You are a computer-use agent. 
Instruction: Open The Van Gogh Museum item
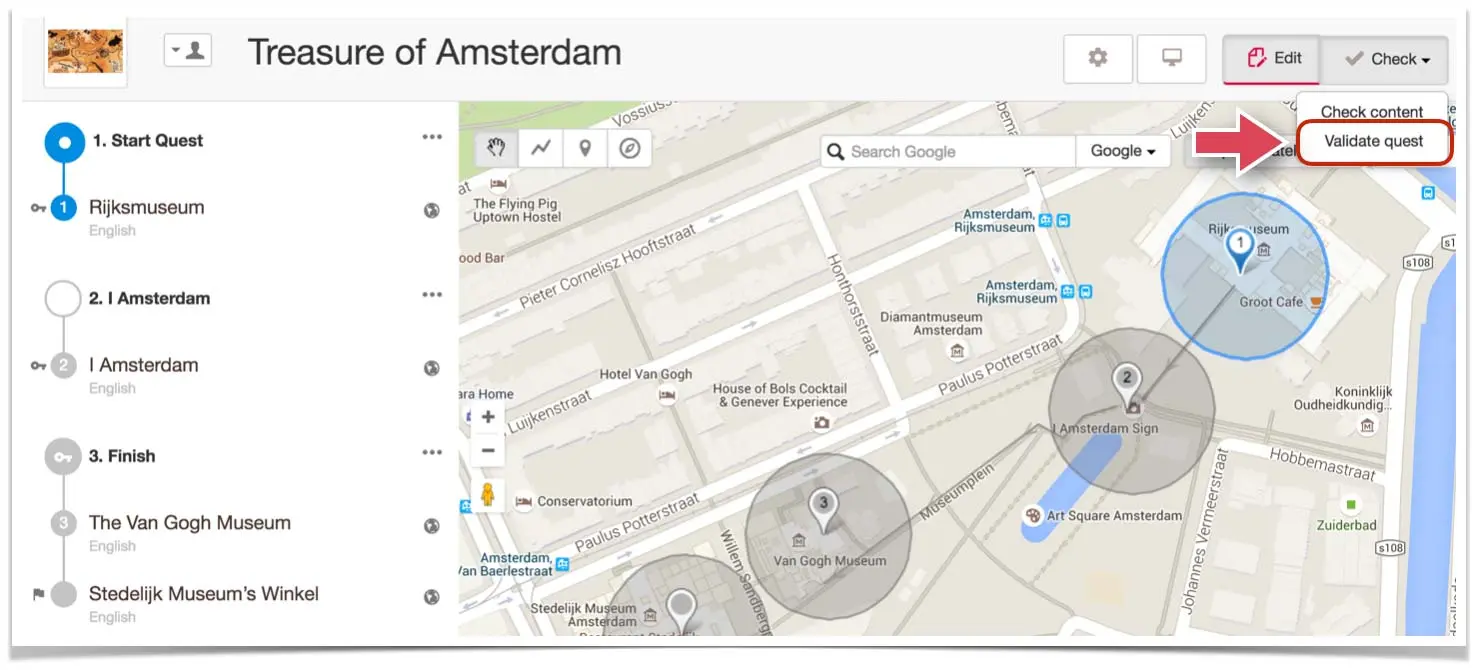[190, 523]
